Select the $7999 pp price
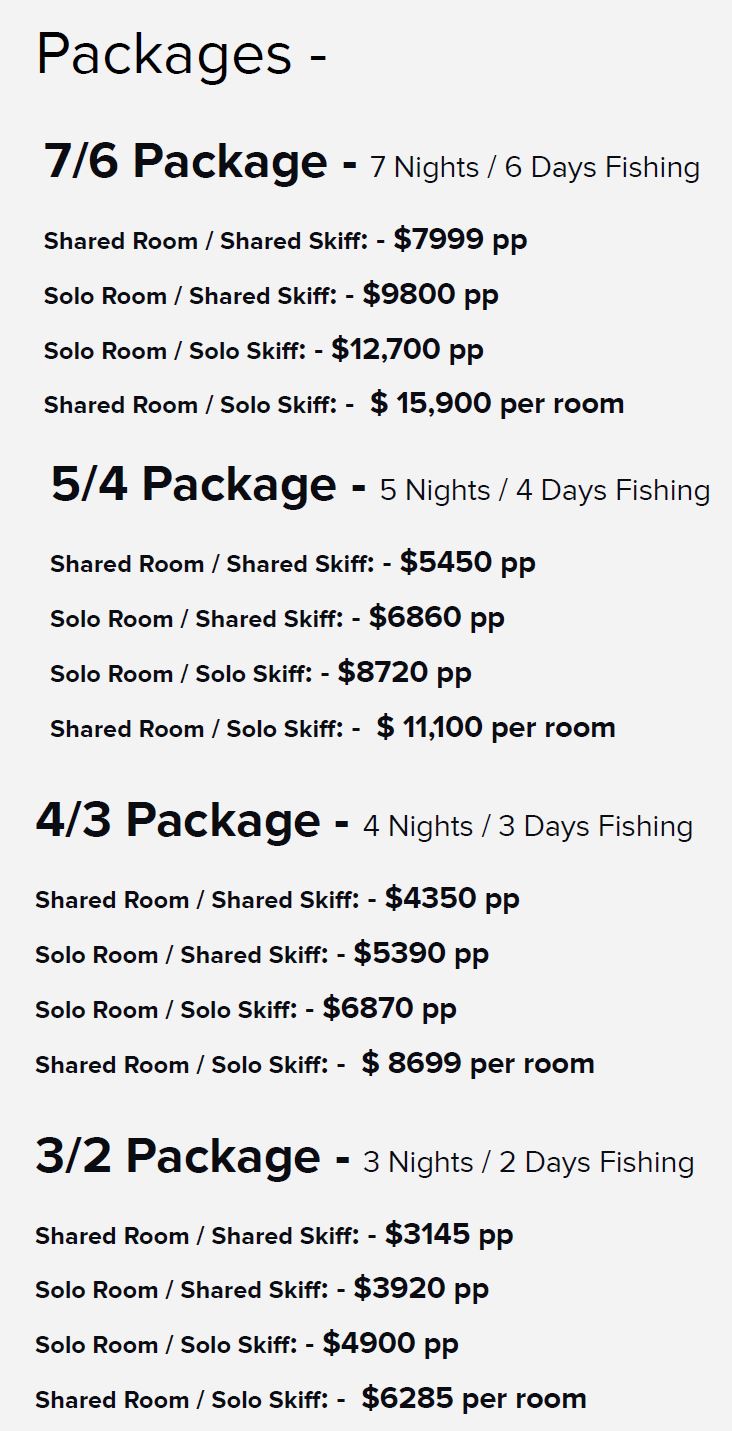The height and width of the screenshot is (1431, 732). click(x=460, y=240)
